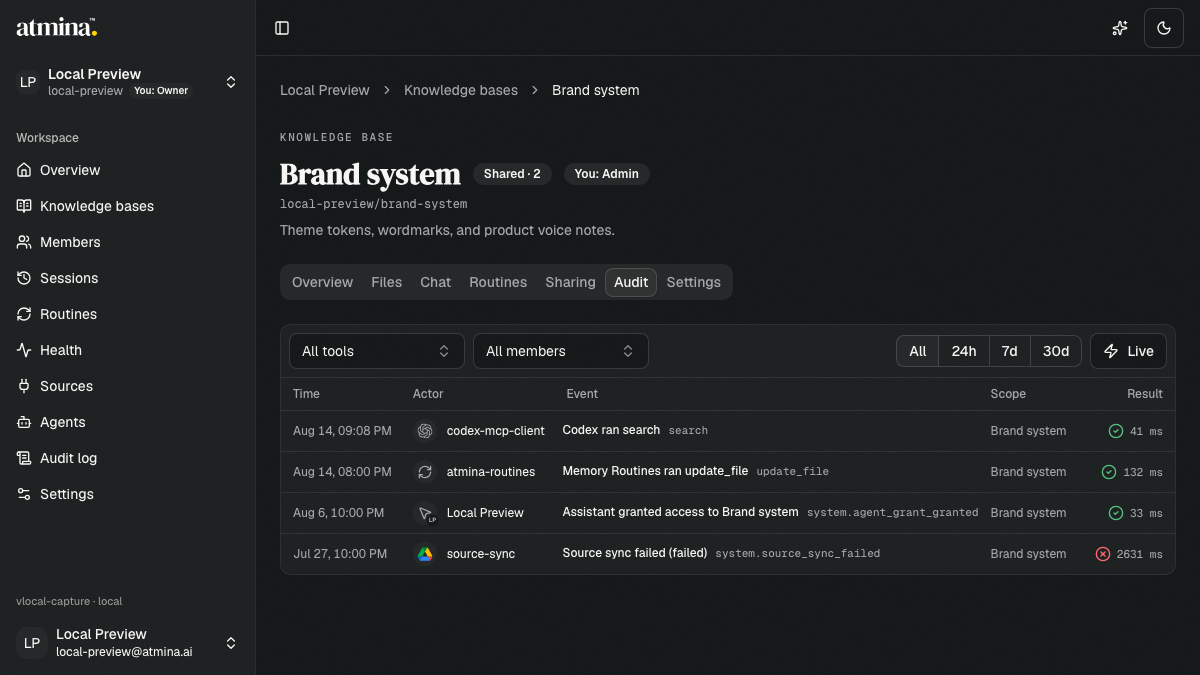The height and width of the screenshot is (675, 1200).
Task: Open Overview in the sidebar
Action: click(128, 170)
